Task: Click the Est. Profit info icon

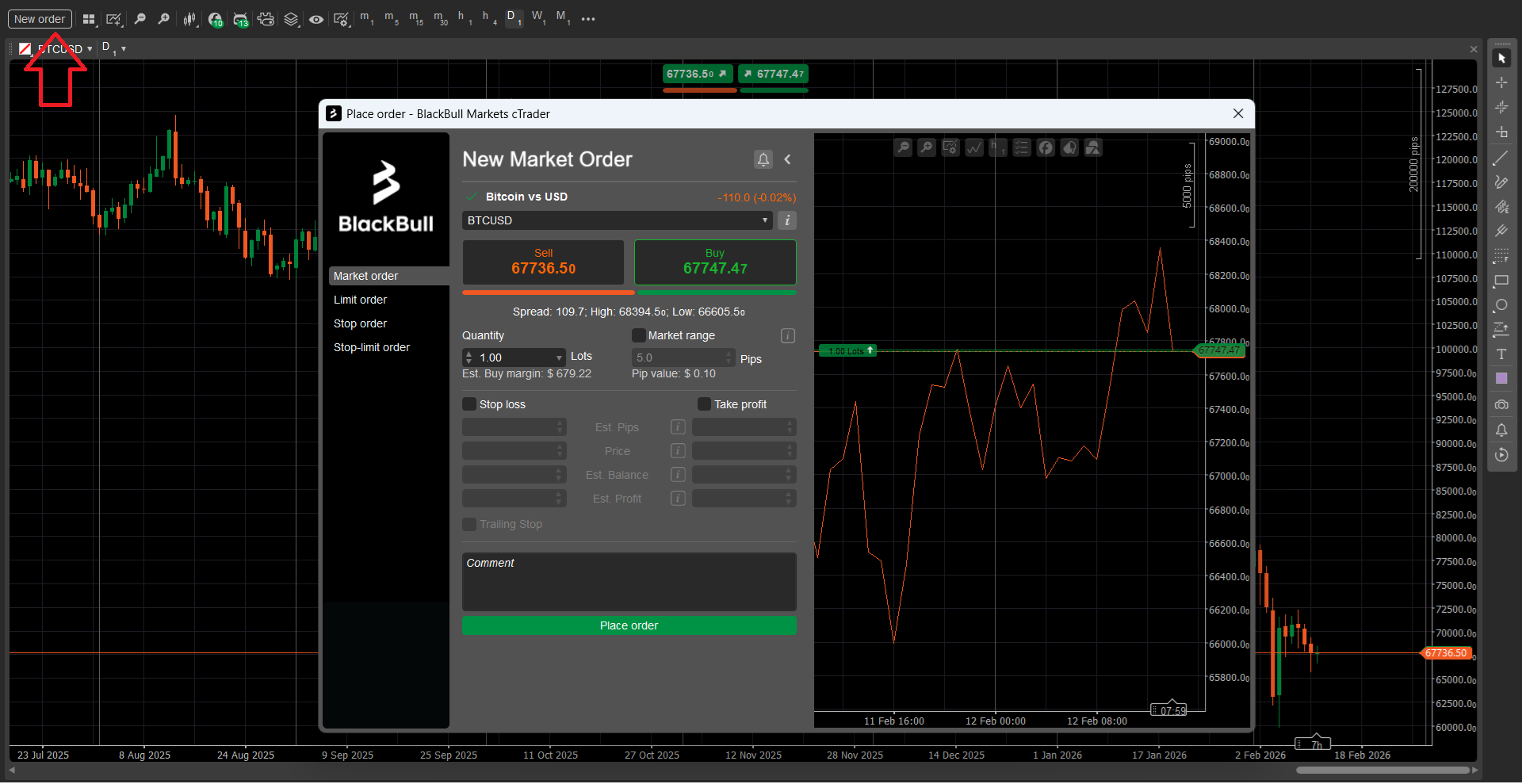Action: [x=678, y=499]
